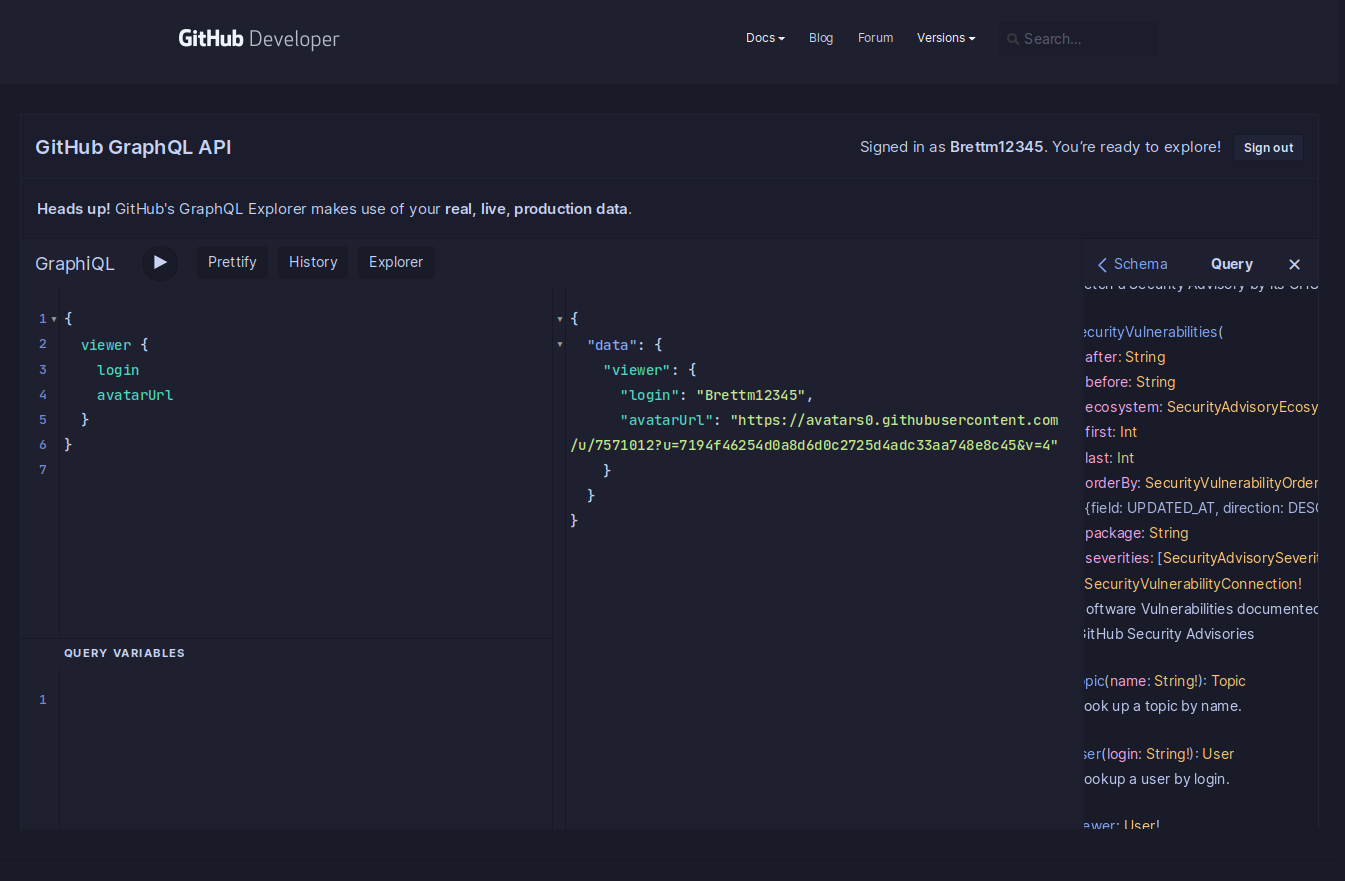Open the User return type of user field
The width and height of the screenshot is (1345, 881).
click(x=1218, y=754)
